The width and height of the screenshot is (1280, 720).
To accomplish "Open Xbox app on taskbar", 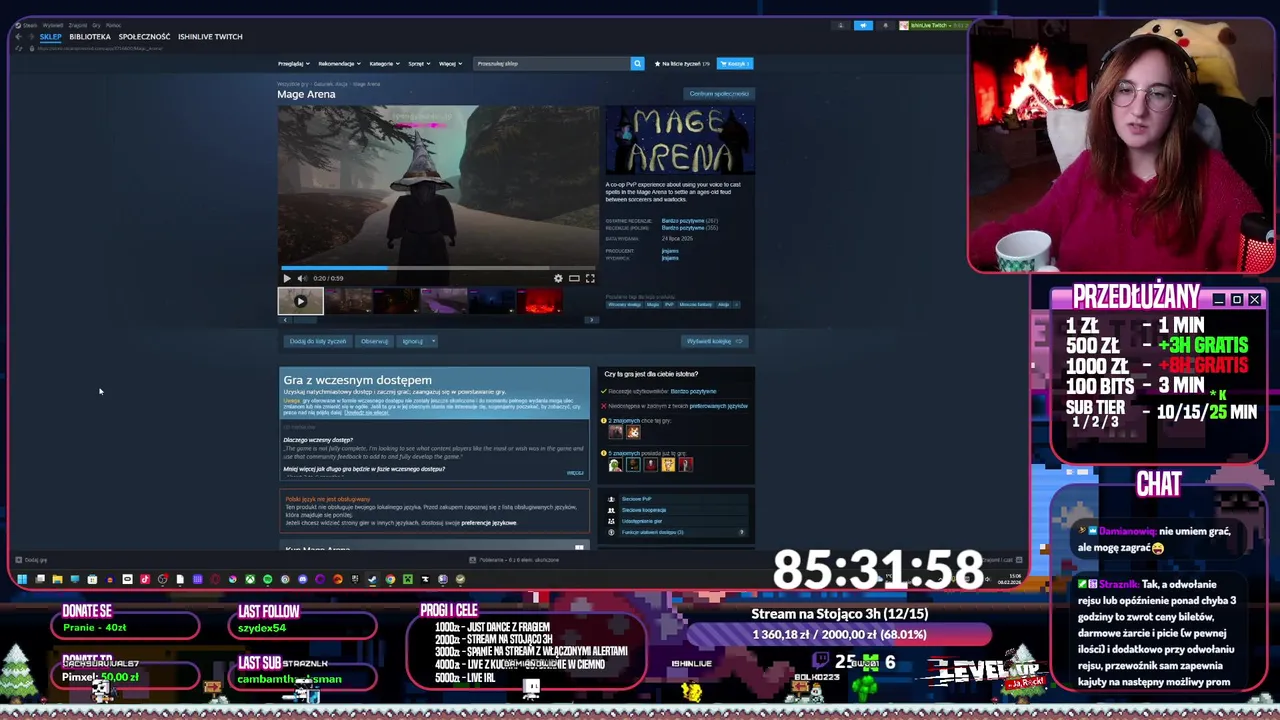I will (x=250, y=579).
